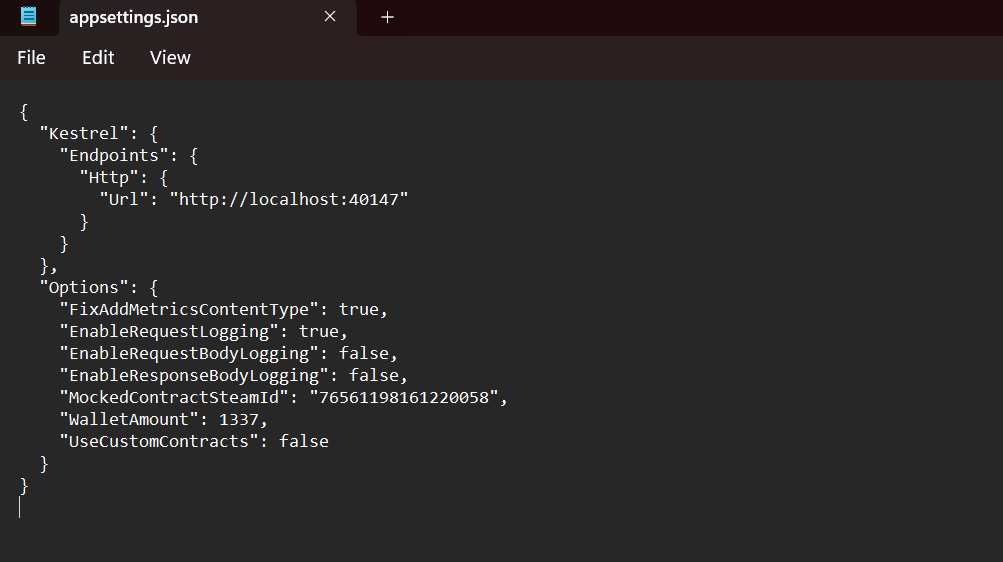Open the Edit menu
The height and width of the screenshot is (562, 1003).
point(98,58)
